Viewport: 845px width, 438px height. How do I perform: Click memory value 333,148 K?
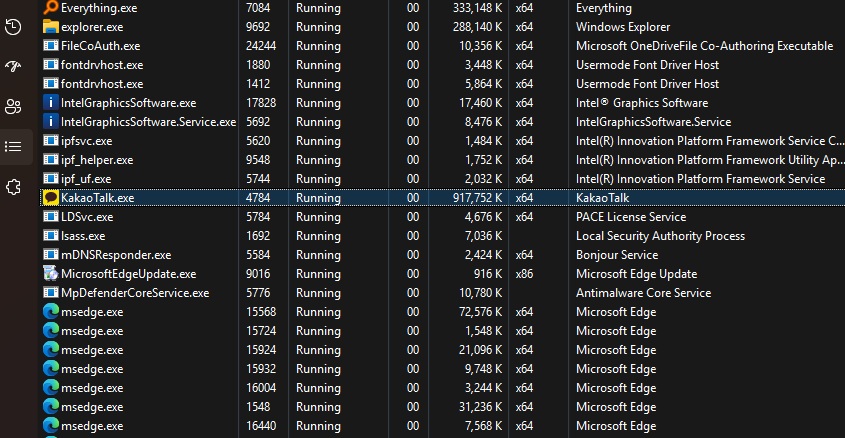[477, 8]
